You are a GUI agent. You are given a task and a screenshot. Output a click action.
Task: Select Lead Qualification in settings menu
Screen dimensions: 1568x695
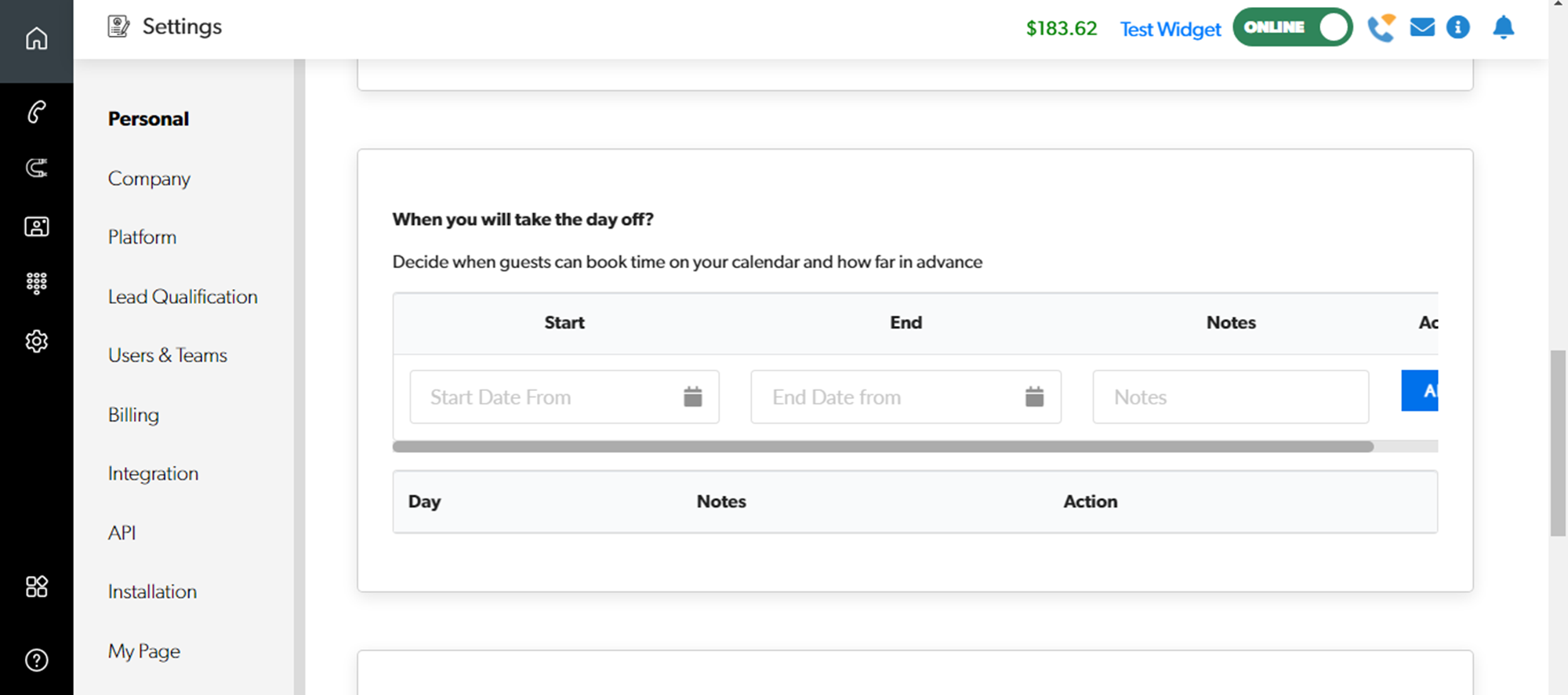tap(183, 297)
